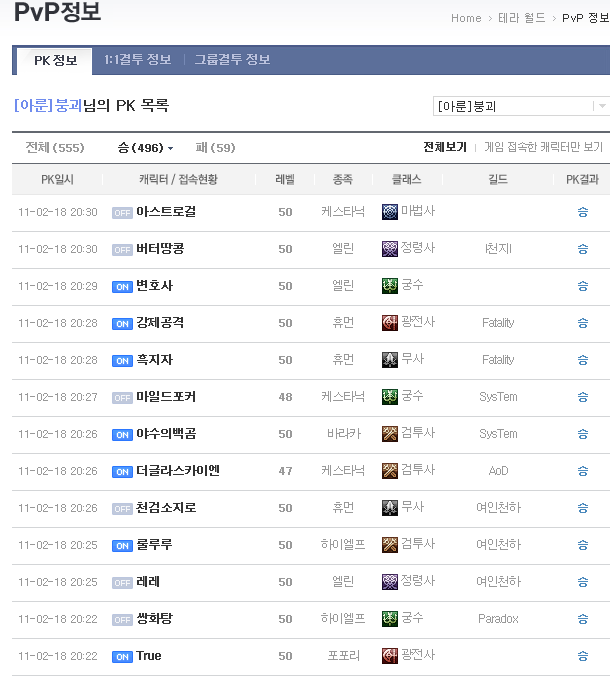Image resolution: width=610 pixels, height=687 pixels.
Task: Open character 더글라스카이엔 profile
Action: pyautogui.click(x=178, y=471)
